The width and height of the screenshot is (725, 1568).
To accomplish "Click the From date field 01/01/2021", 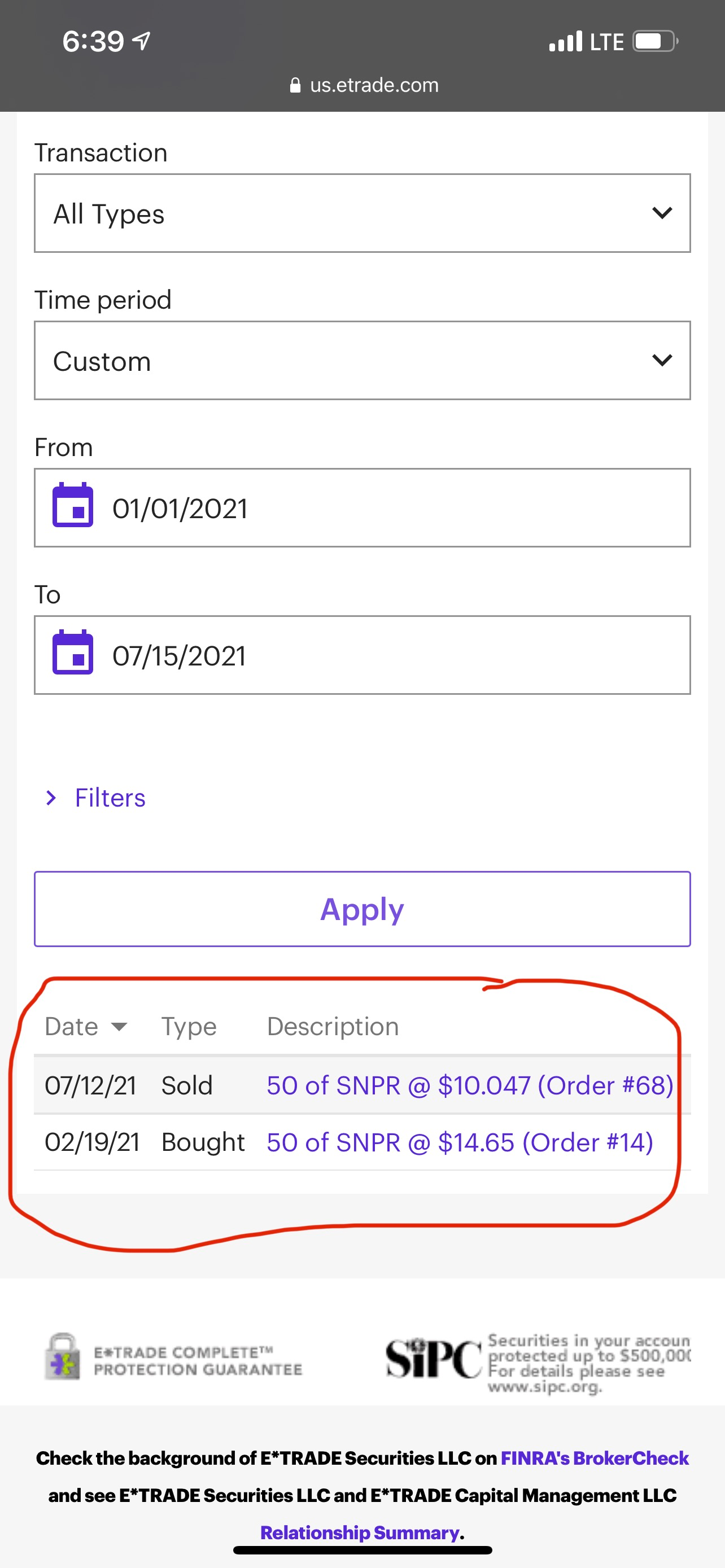I will [x=390, y=507].
